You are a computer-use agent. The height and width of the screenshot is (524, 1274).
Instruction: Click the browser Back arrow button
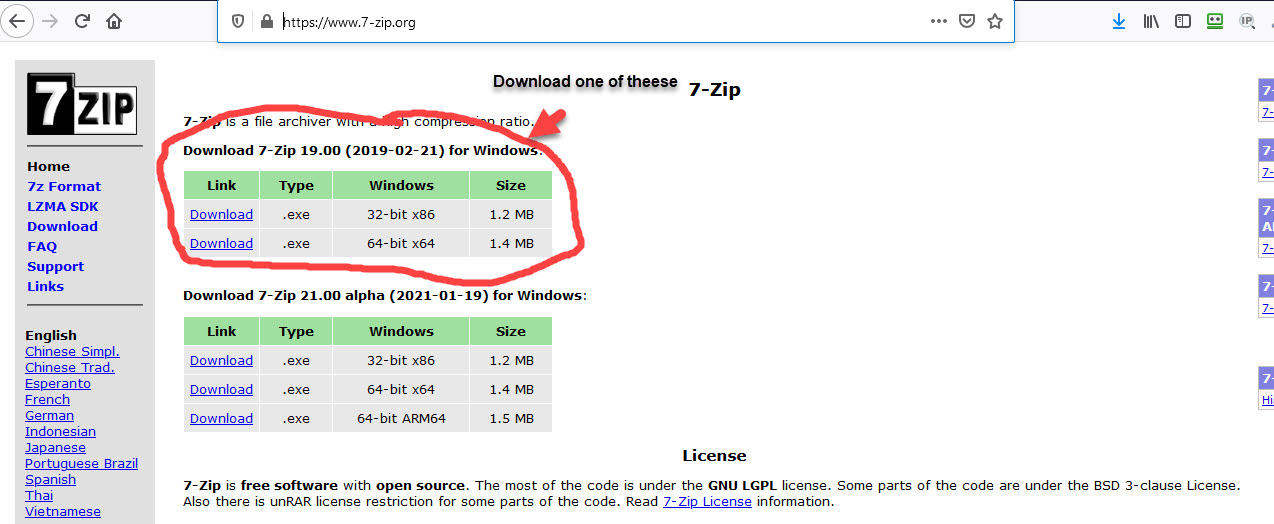18,21
